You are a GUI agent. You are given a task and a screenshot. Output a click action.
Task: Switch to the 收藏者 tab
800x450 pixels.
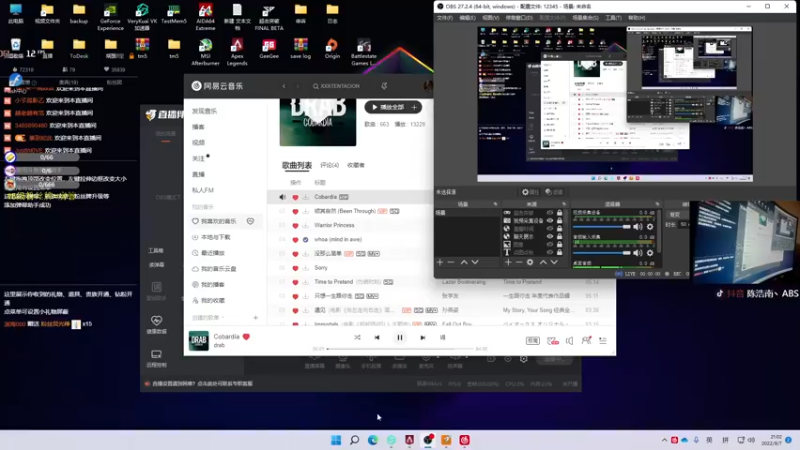[x=356, y=165]
